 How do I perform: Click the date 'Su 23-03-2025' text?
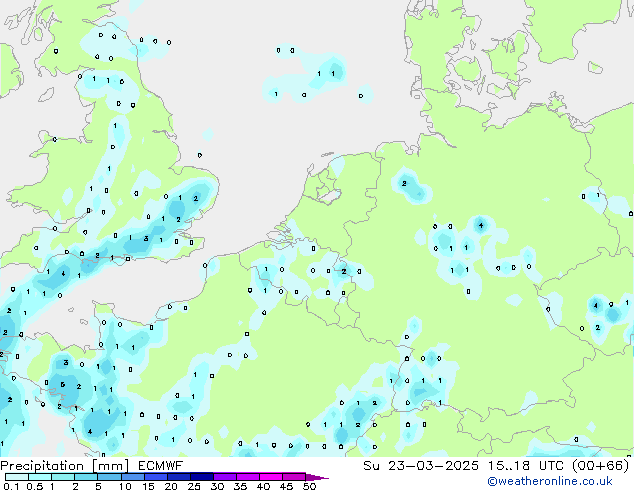point(421,466)
